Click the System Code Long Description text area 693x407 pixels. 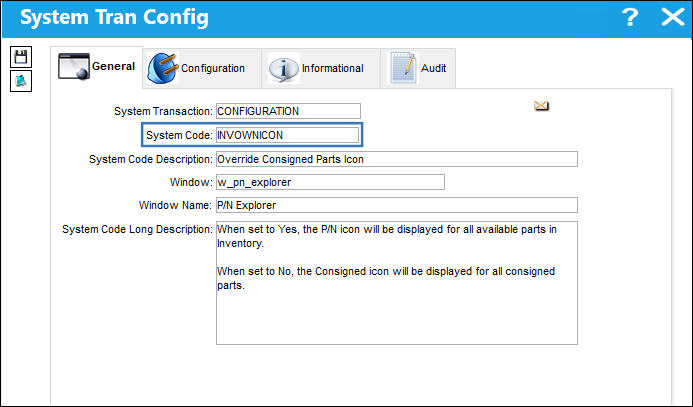pyautogui.click(x=396, y=283)
